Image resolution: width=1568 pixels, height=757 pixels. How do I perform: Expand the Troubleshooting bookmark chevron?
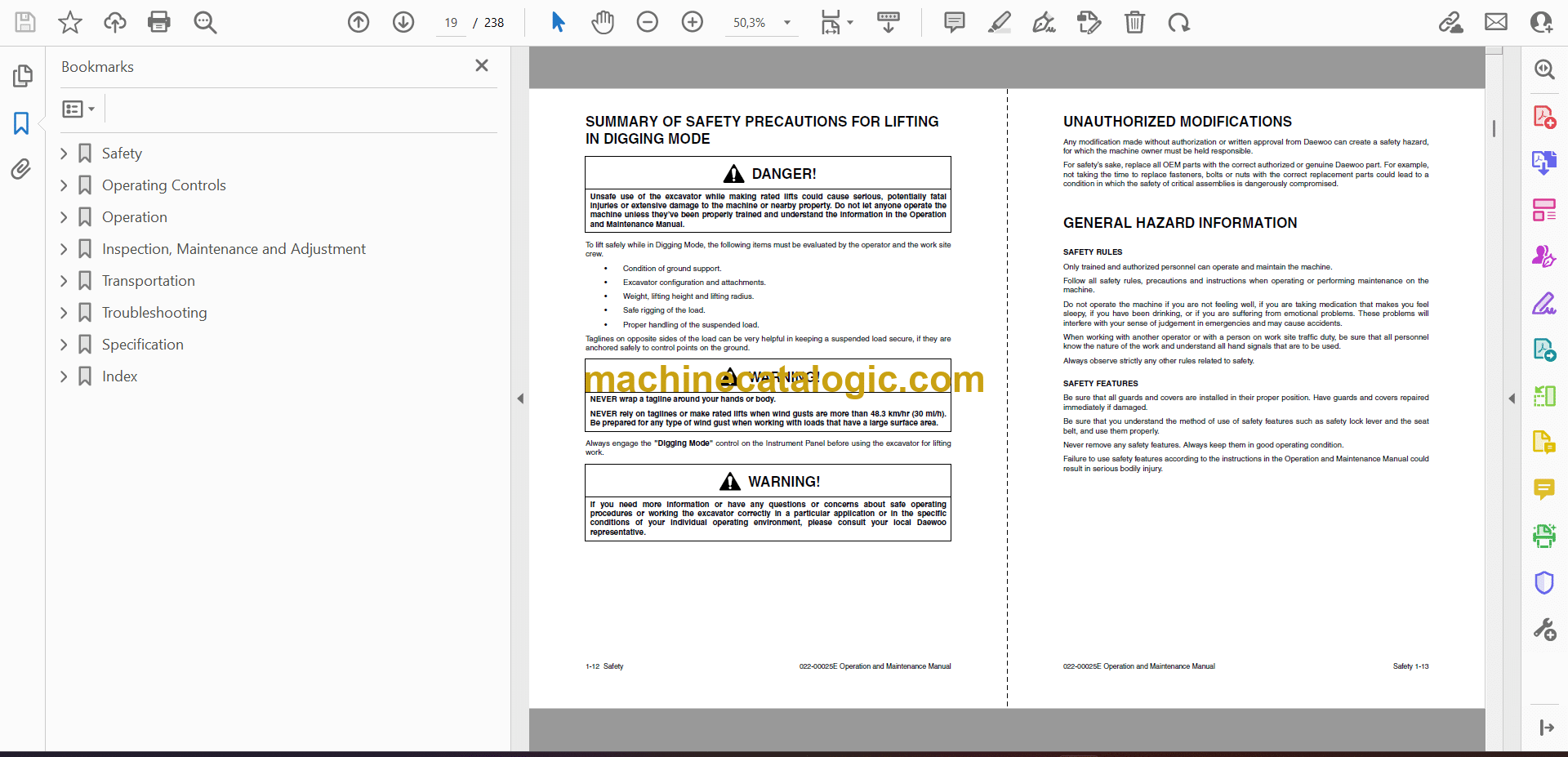[65, 313]
